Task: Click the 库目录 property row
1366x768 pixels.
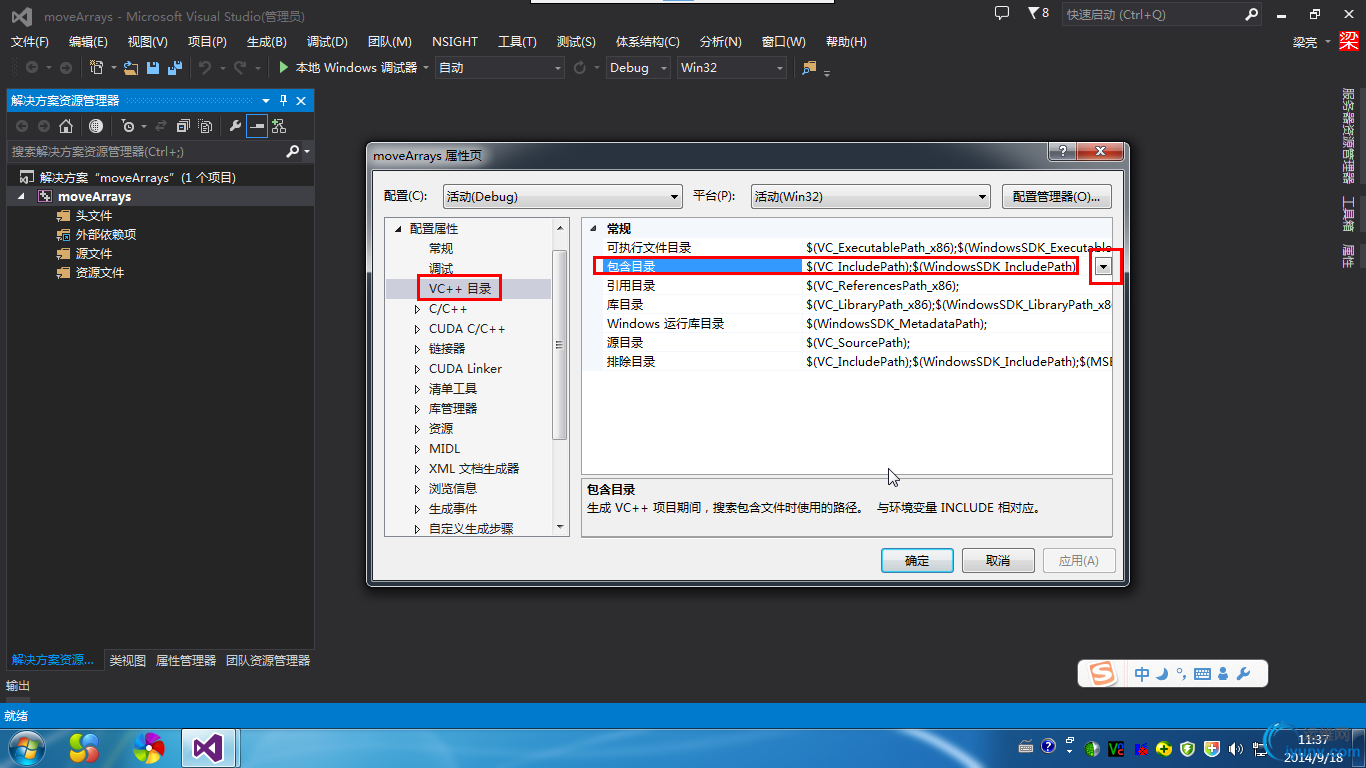Action: point(847,305)
